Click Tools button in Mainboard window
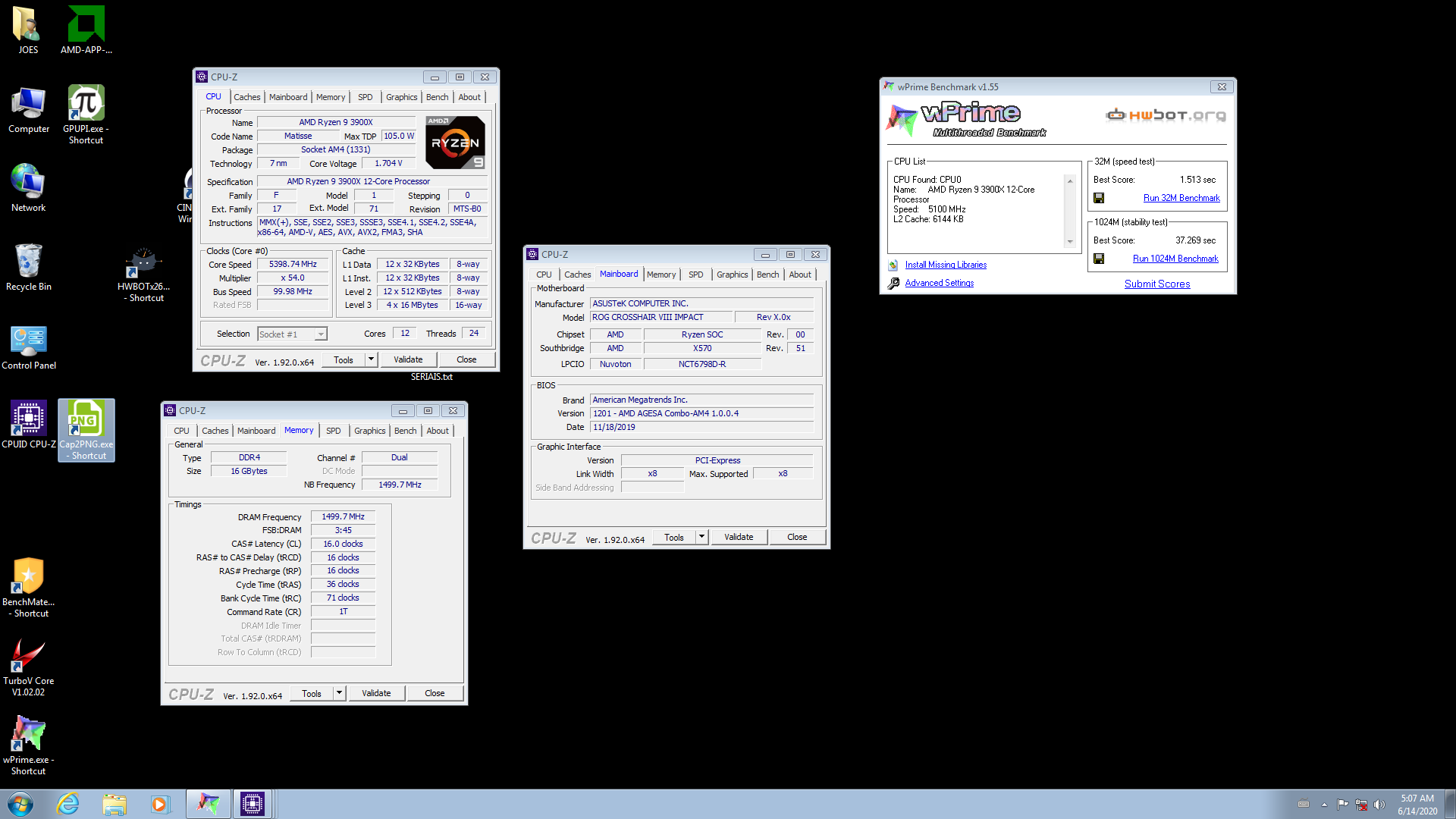Viewport: 1456px width, 819px height. 674,537
